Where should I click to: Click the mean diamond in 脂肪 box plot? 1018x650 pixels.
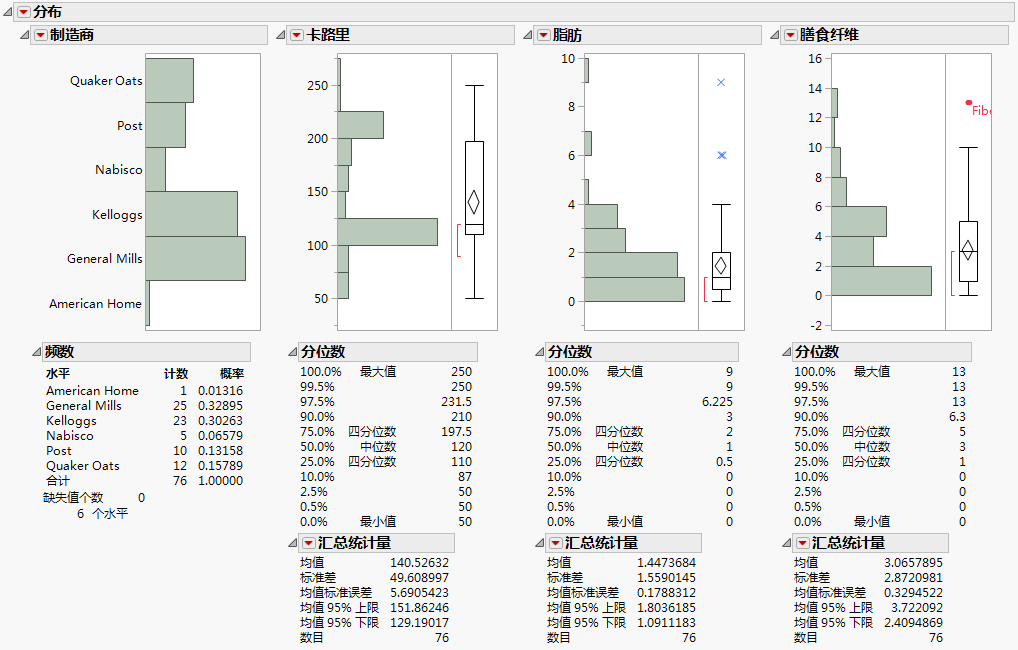pos(721,266)
